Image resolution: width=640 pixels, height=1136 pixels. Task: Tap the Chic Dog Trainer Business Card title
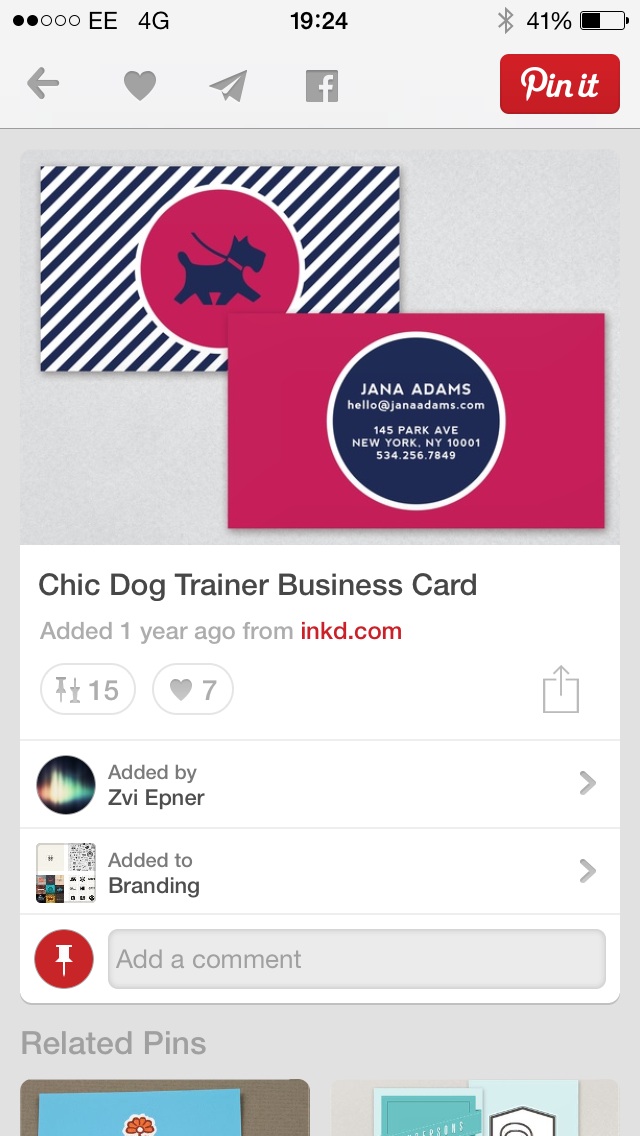tap(257, 585)
